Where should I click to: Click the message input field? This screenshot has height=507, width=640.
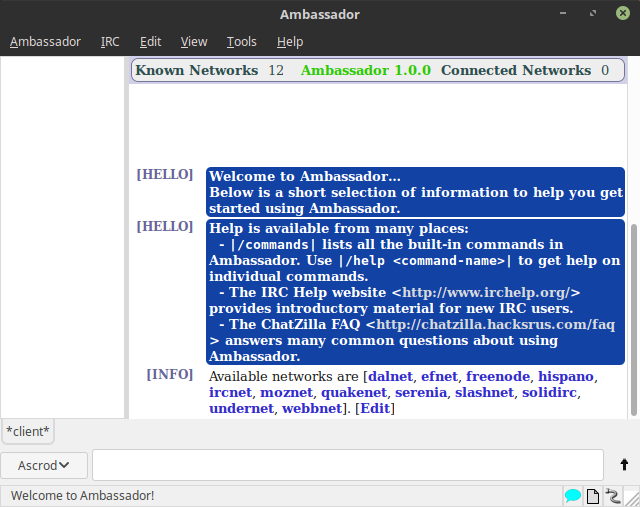coord(348,465)
